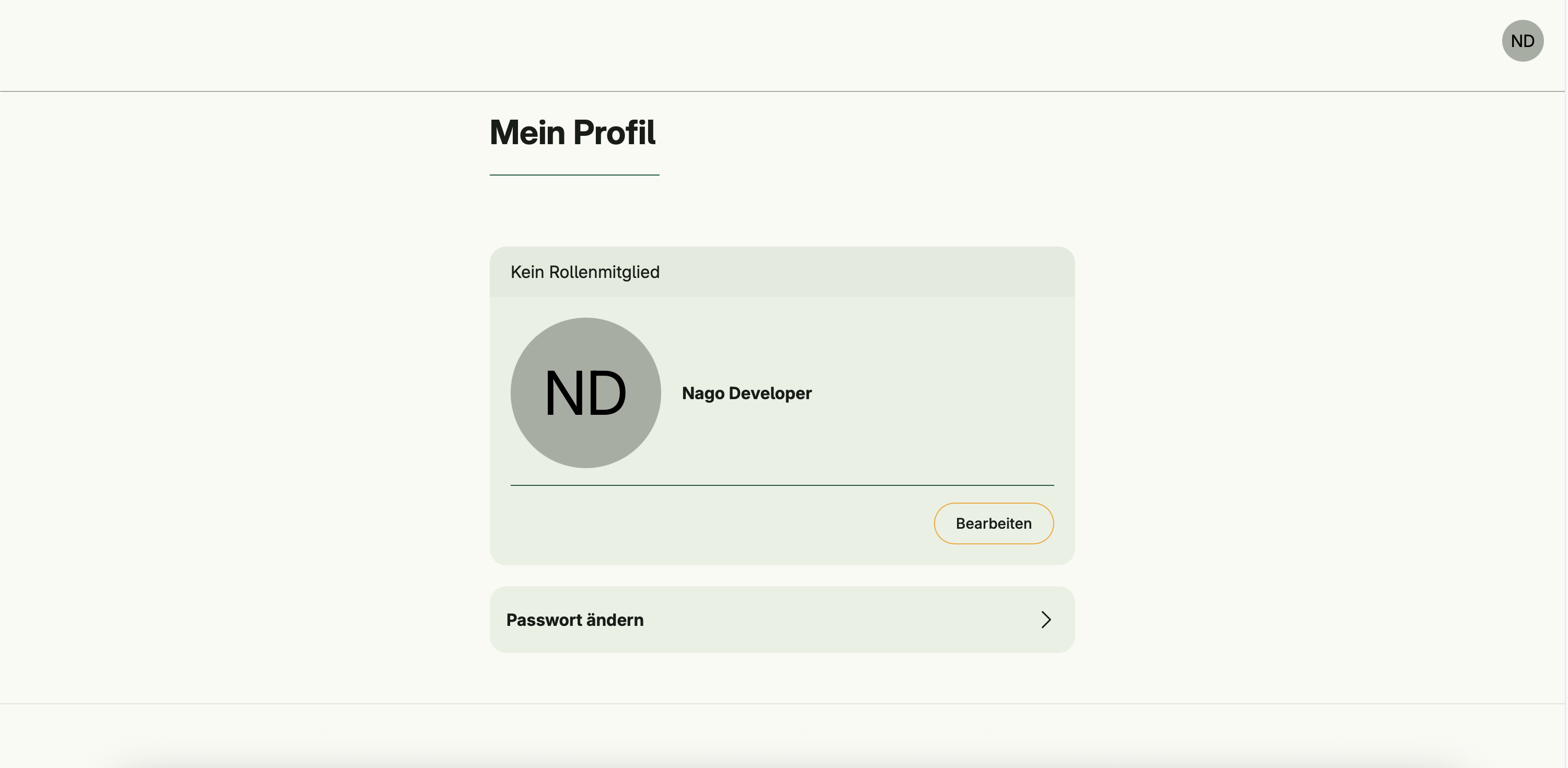Select the Nago Developer name text
Image resolution: width=1568 pixels, height=768 pixels.
tap(746, 393)
